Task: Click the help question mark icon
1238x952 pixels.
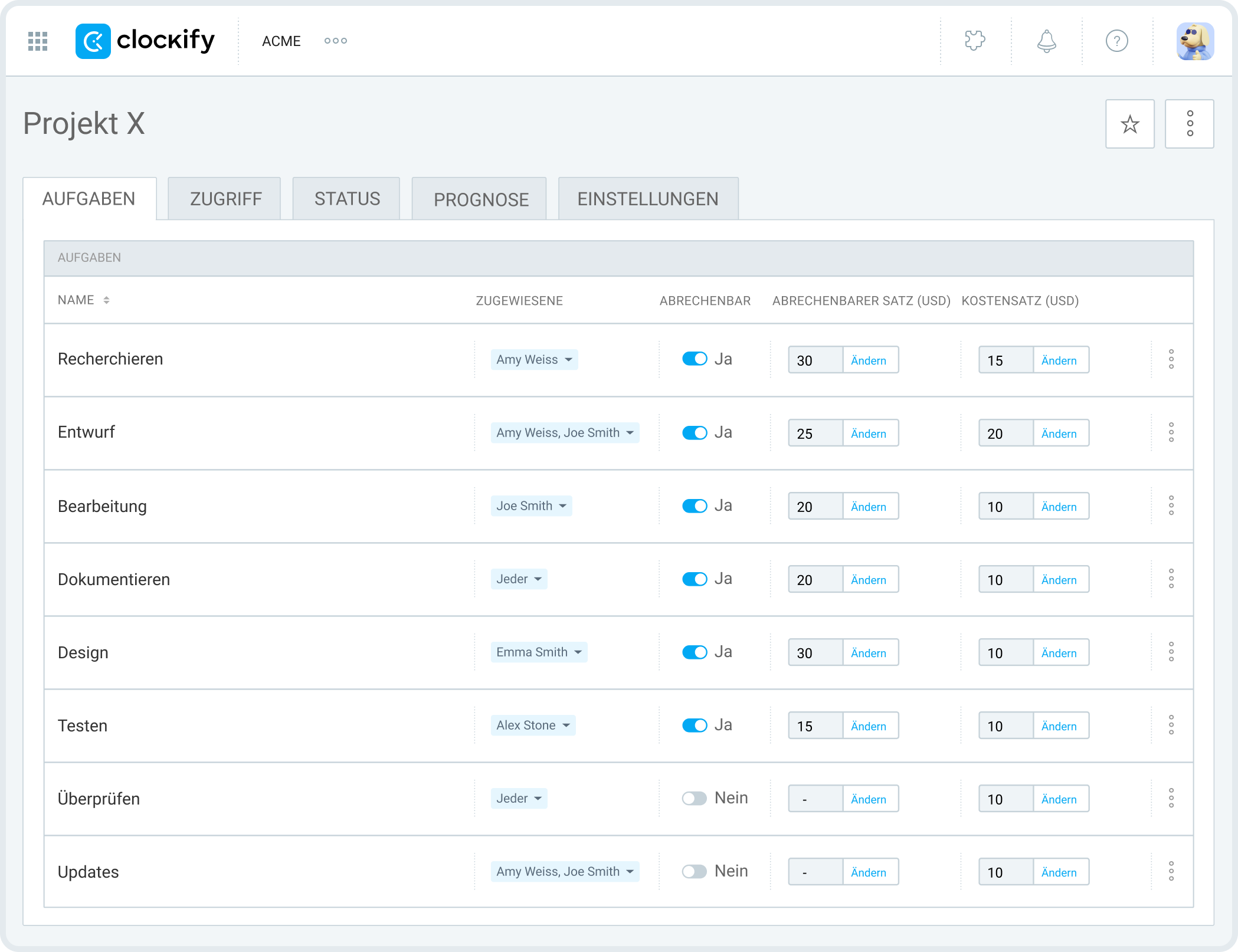Action: point(1116,41)
